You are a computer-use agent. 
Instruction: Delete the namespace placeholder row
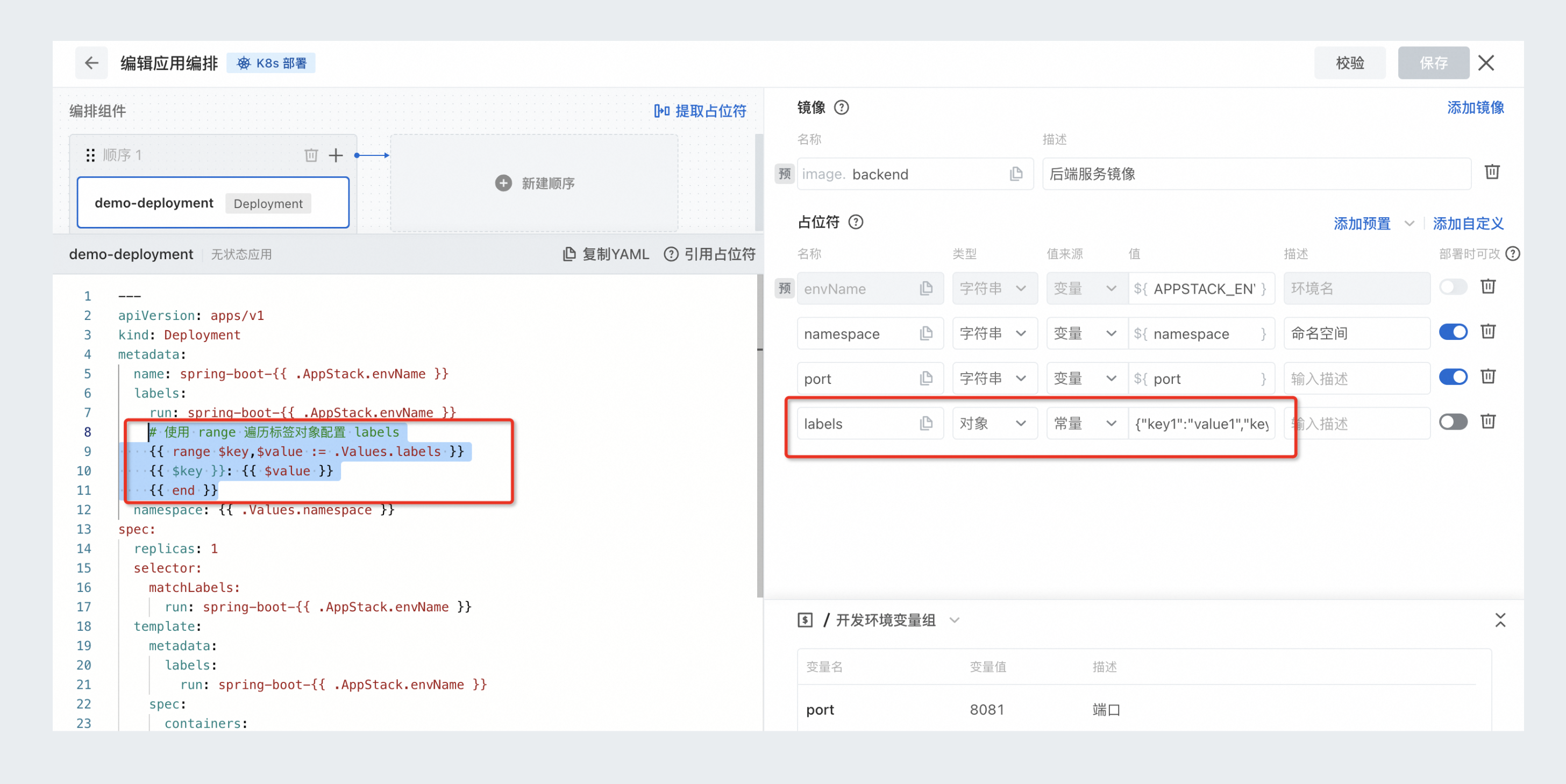pyautogui.click(x=1488, y=331)
